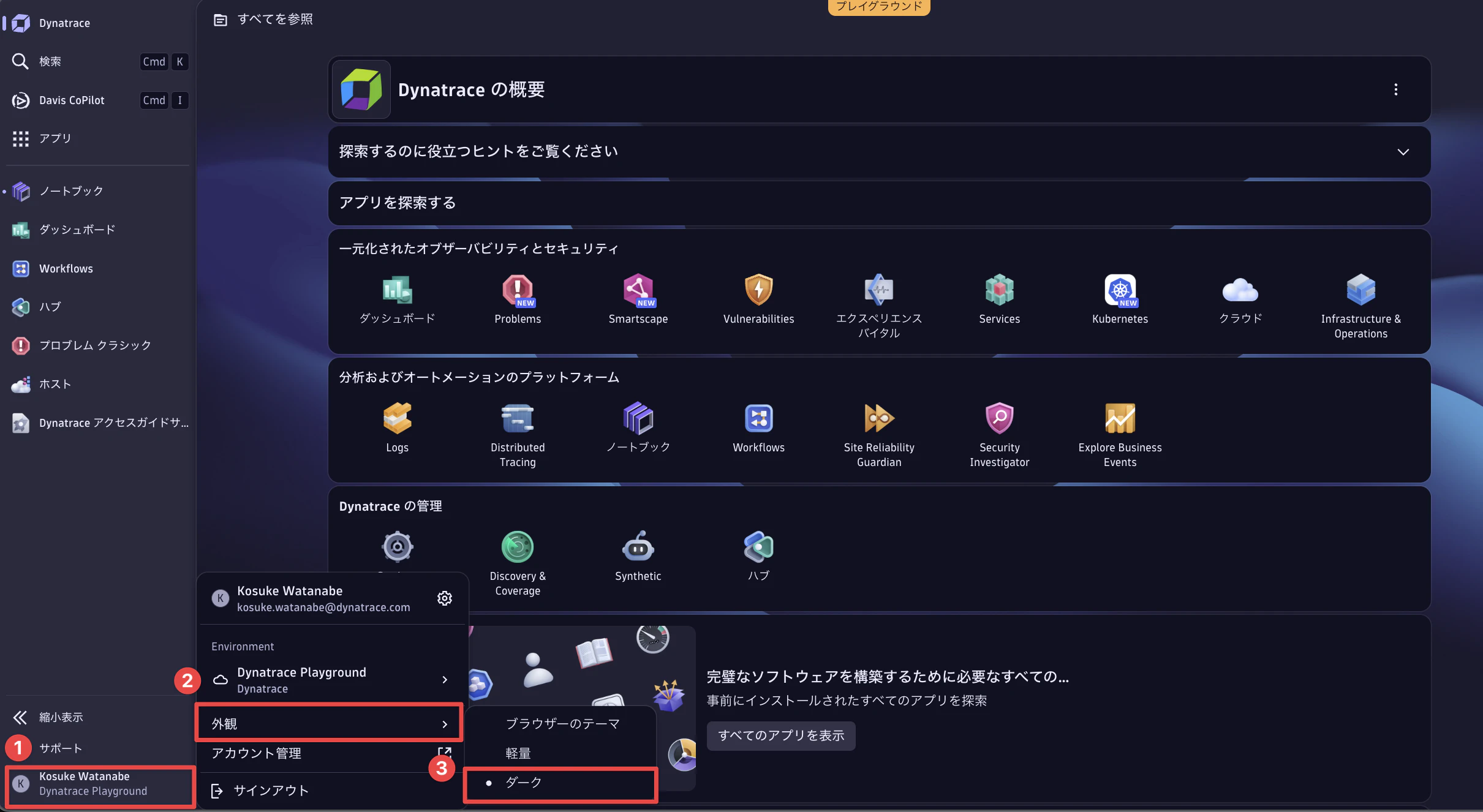Open プロブレム クラシック in the sidebar
Screen dimensions: 1483x812
pos(98,345)
